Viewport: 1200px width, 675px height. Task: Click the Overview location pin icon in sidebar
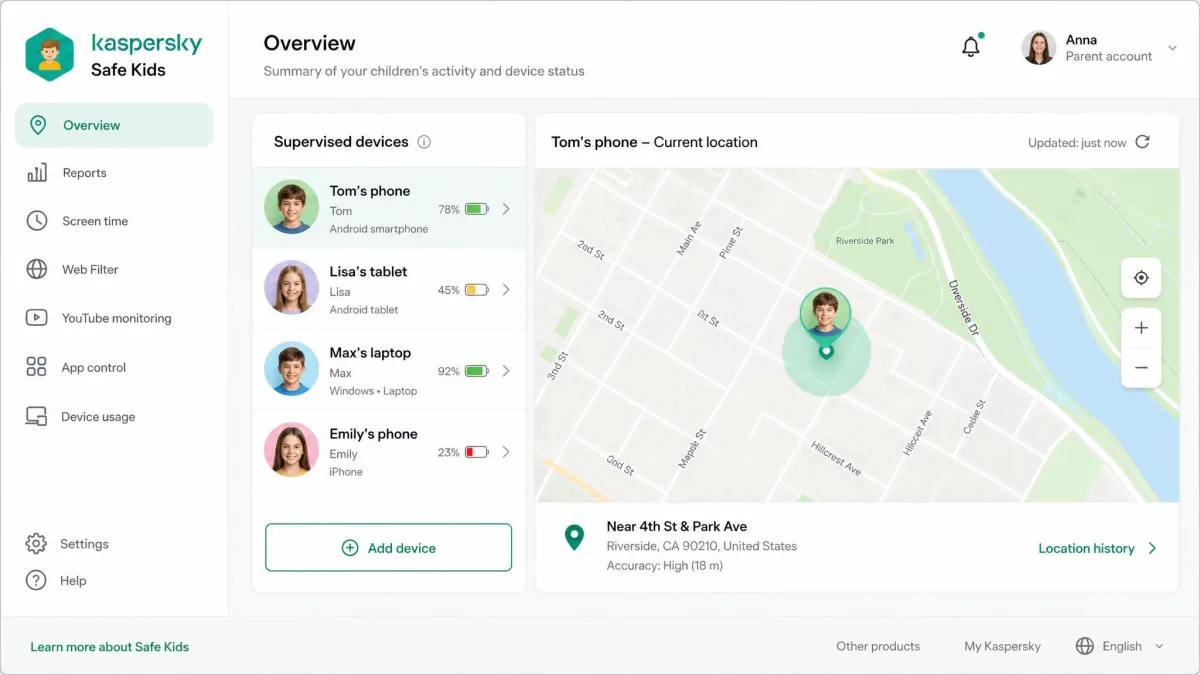click(38, 125)
